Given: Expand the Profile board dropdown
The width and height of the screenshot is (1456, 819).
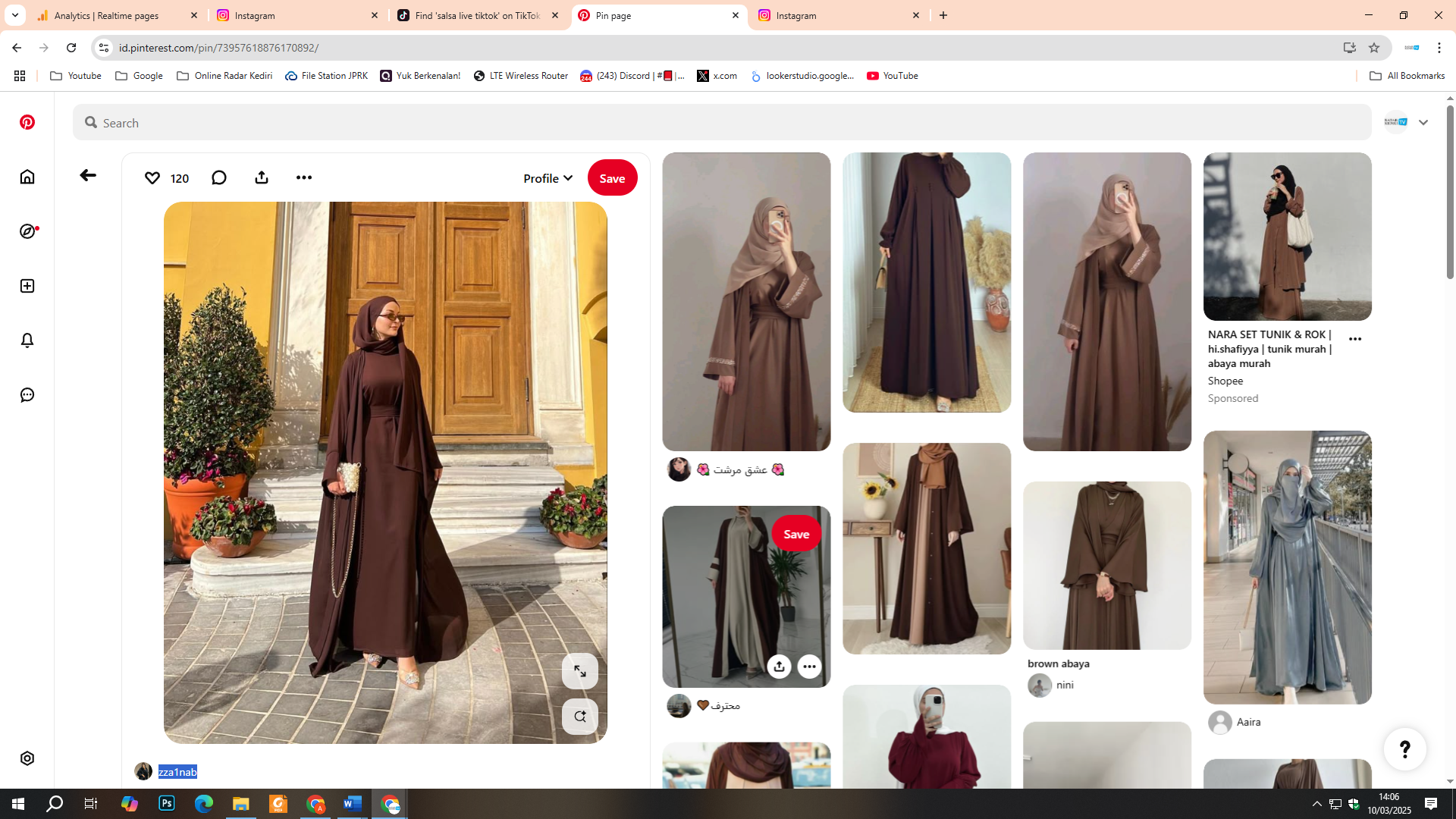Looking at the screenshot, I should pyautogui.click(x=548, y=178).
